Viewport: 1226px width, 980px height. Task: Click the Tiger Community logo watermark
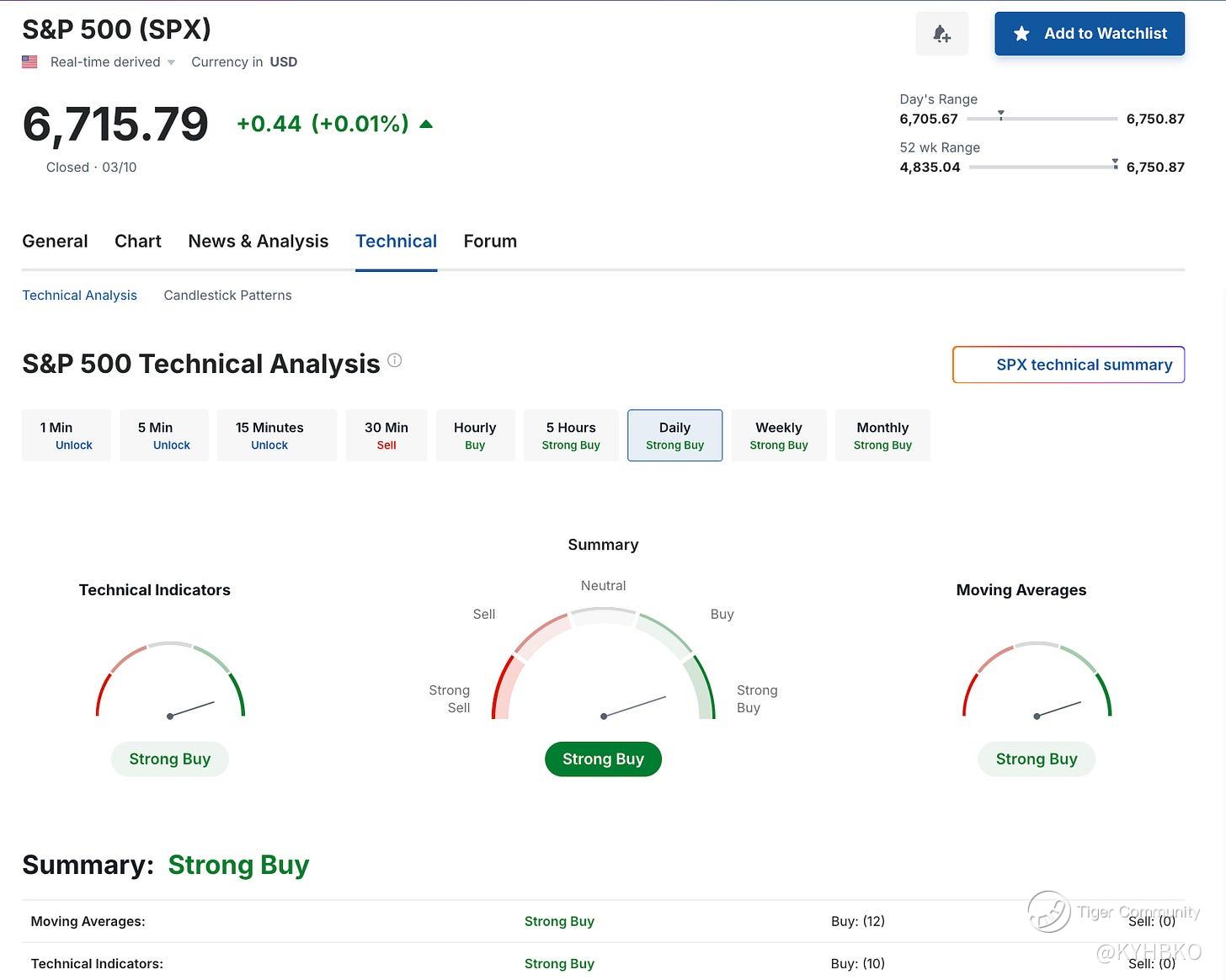point(1049,912)
